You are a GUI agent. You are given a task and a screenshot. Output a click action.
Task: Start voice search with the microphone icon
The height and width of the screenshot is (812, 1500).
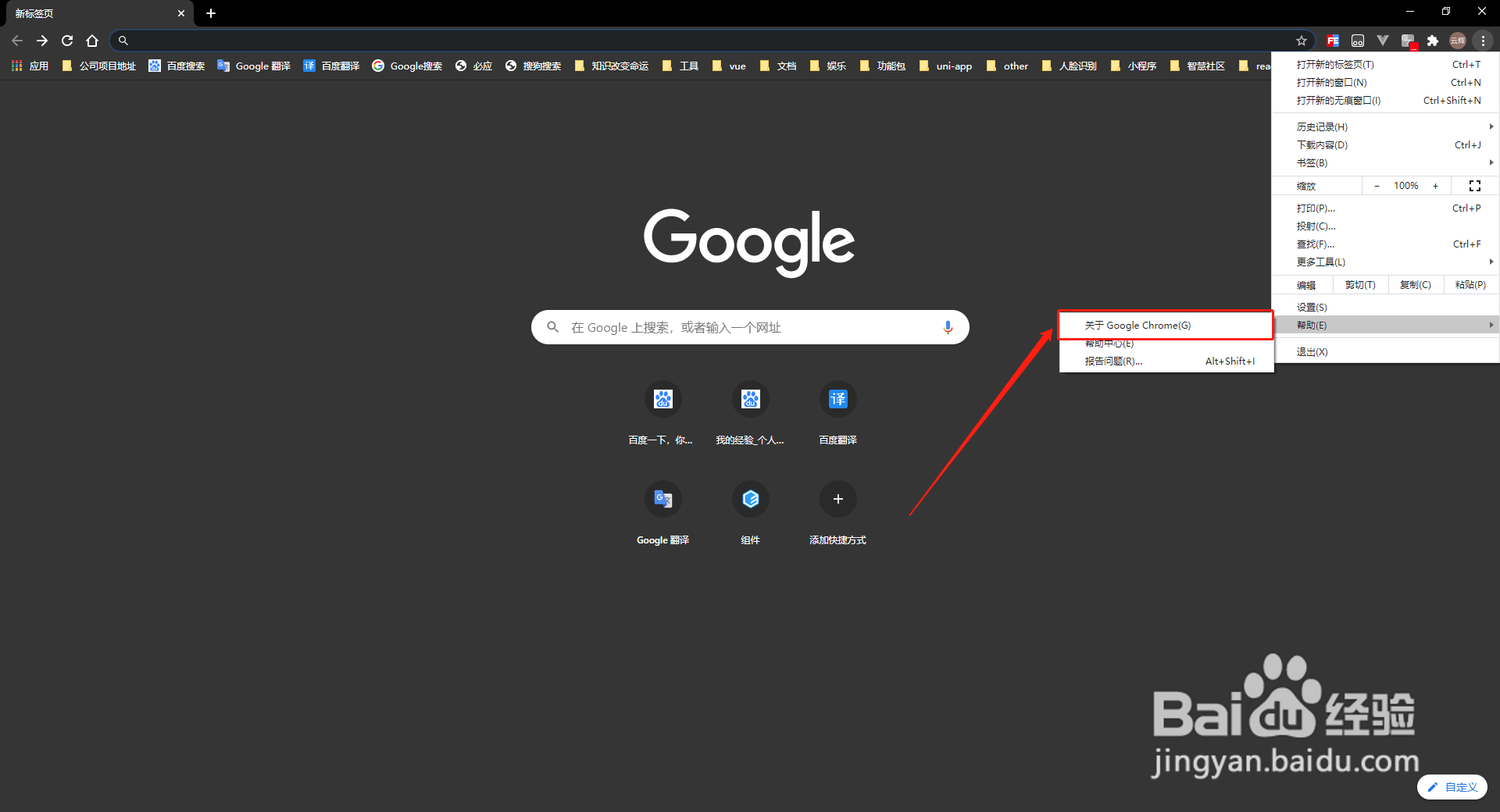click(x=948, y=327)
